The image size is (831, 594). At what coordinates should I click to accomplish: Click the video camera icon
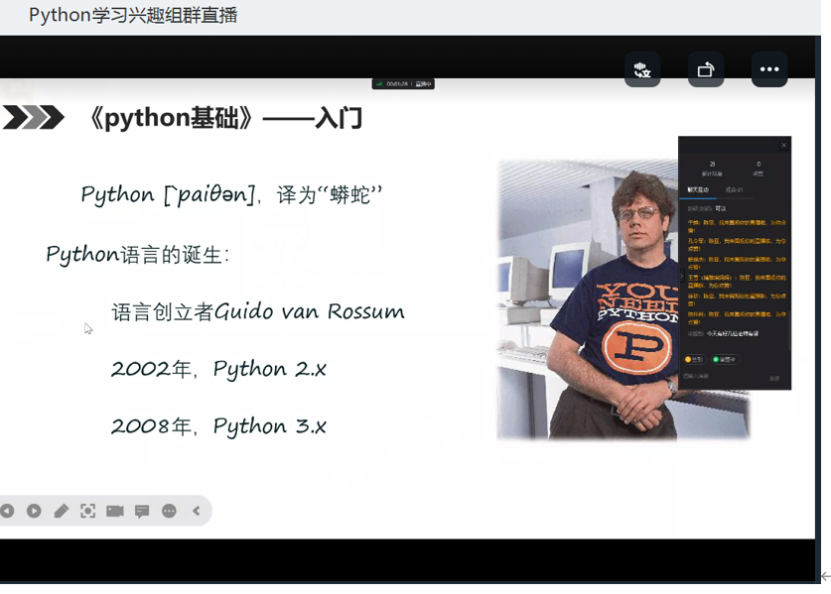point(115,511)
